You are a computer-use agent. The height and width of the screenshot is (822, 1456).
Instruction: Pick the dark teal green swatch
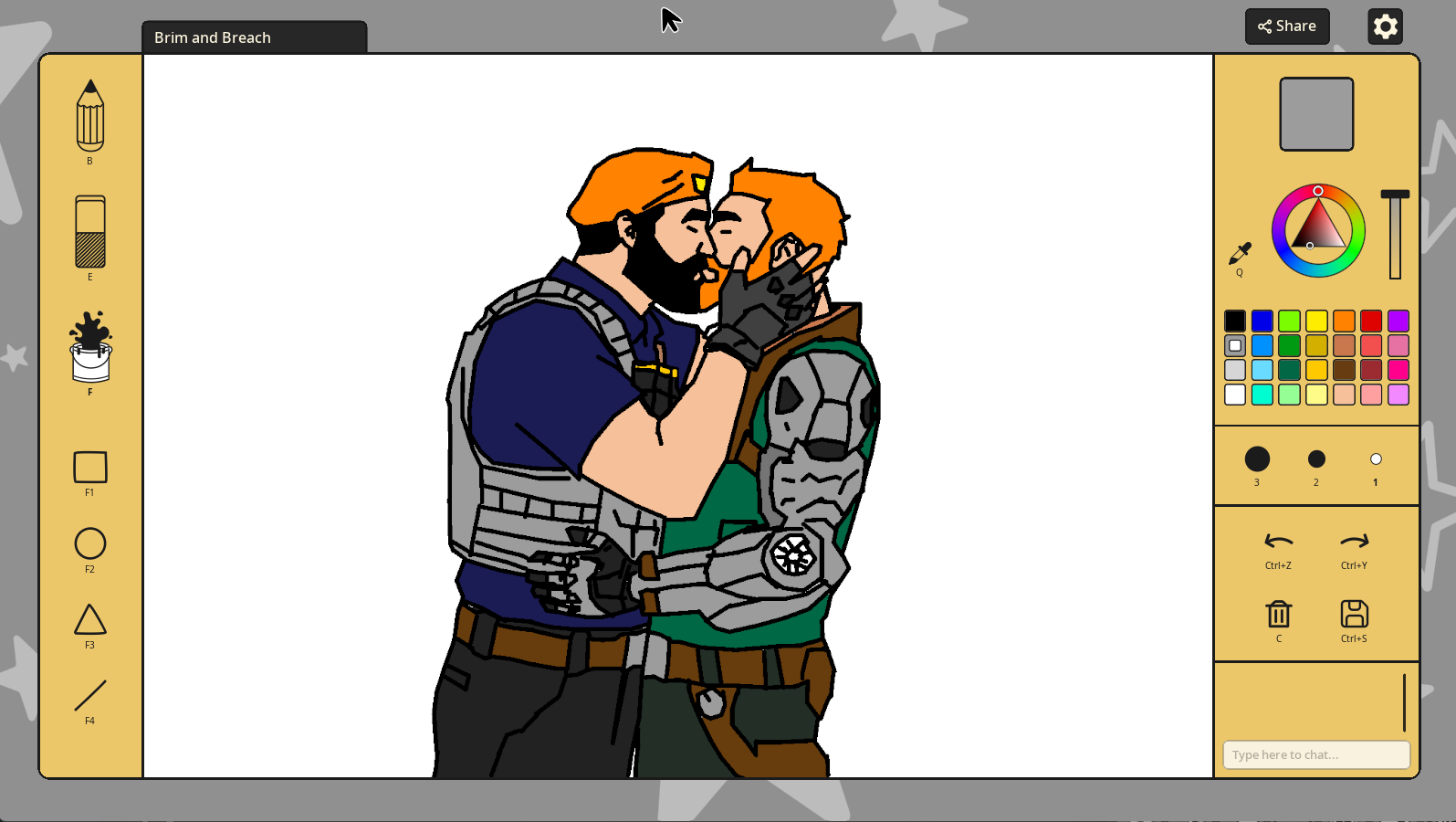point(1289,370)
